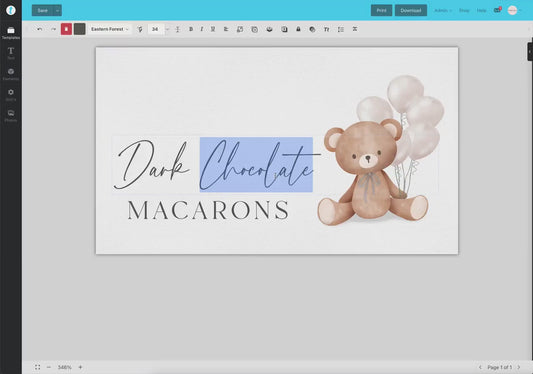The height and width of the screenshot is (374, 533).
Task: Click the glyphs icon beside font name
Action: pos(140,29)
